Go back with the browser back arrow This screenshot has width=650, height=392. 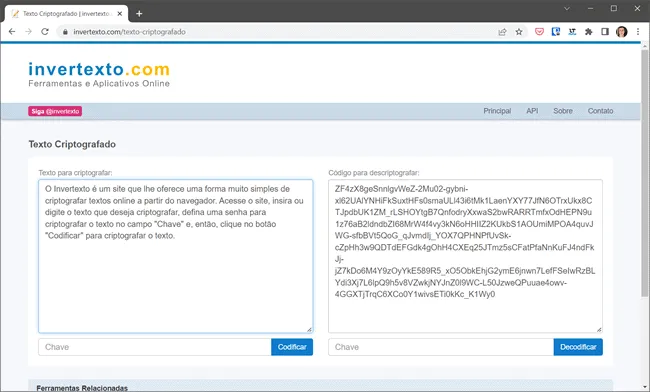[12, 32]
